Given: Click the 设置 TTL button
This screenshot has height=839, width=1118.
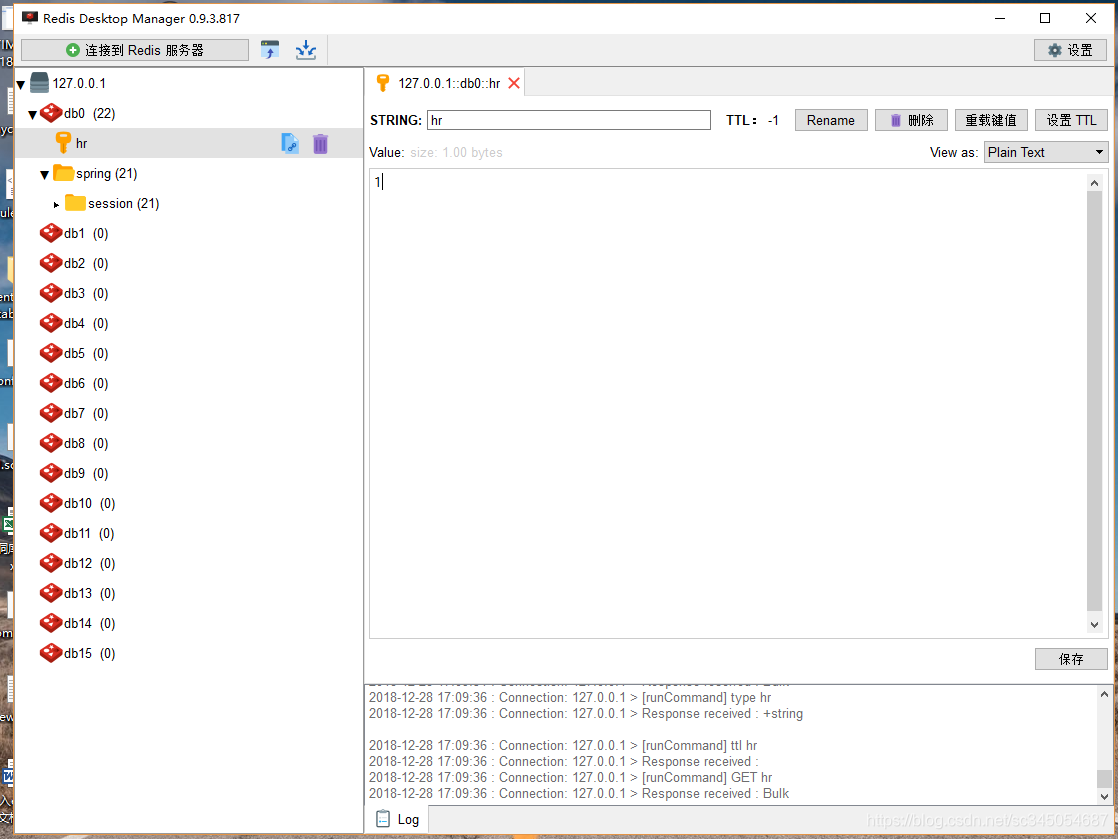Looking at the screenshot, I should pyautogui.click(x=1071, y=120).
